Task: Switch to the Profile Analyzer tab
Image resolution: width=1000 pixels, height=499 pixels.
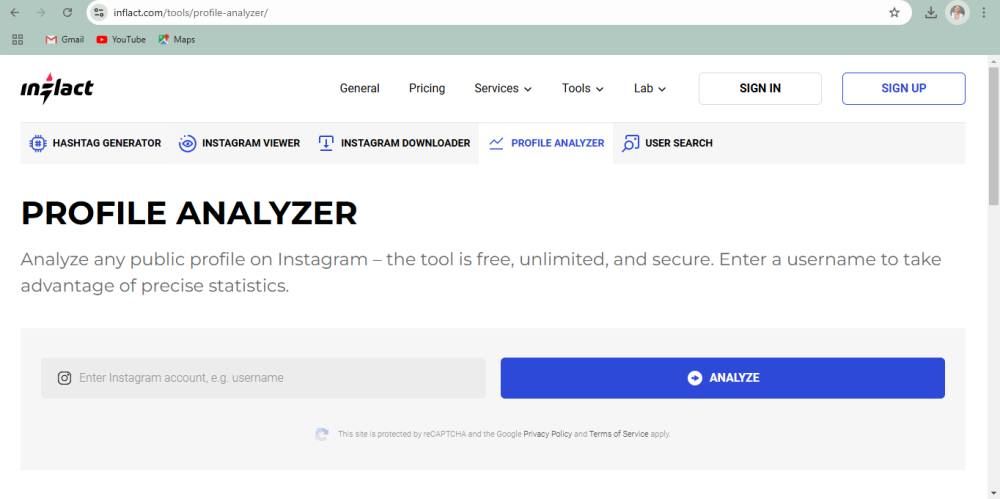Action: [x=546, y=143]
